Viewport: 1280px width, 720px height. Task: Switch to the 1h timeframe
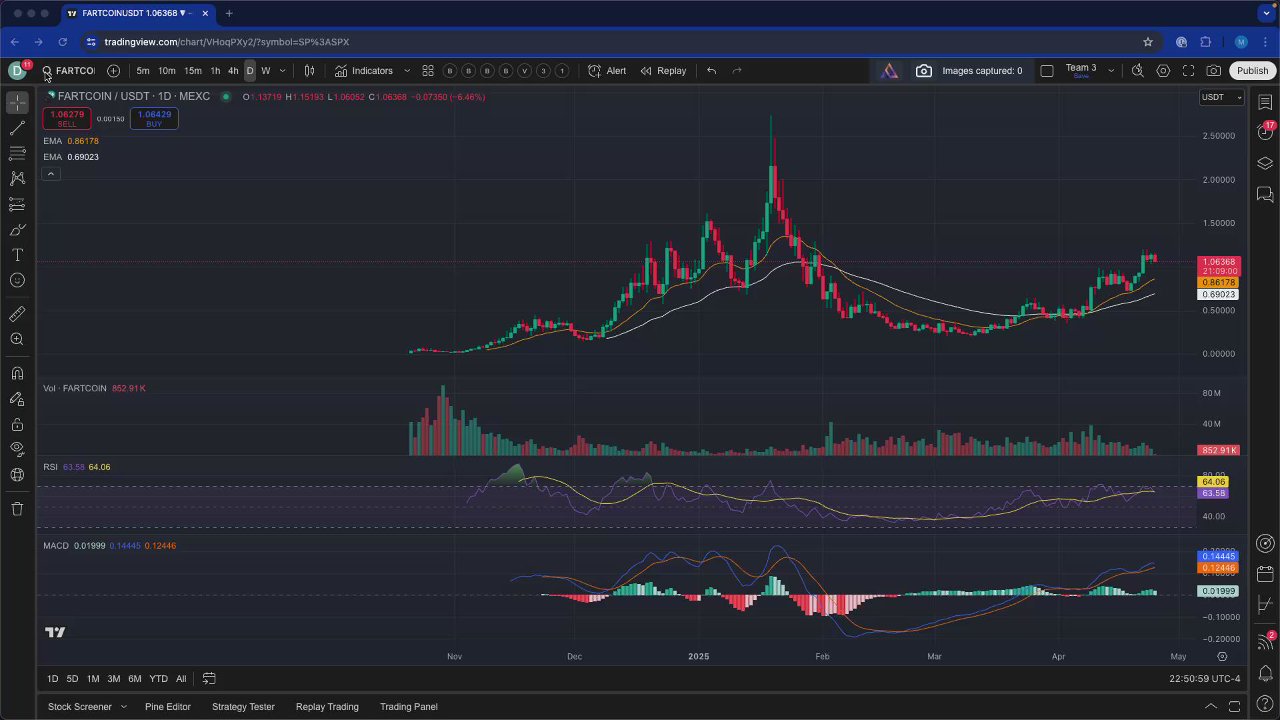(x=215, y=71)
